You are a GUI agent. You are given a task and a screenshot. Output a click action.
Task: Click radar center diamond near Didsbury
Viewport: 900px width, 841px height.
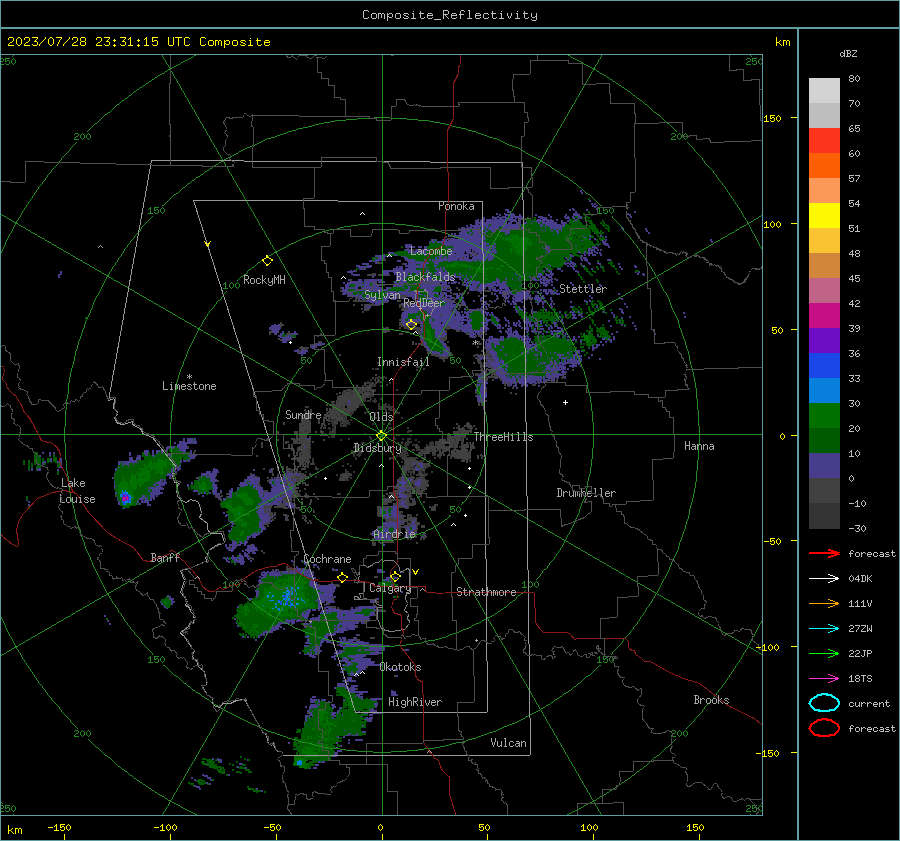coord(381,436)
